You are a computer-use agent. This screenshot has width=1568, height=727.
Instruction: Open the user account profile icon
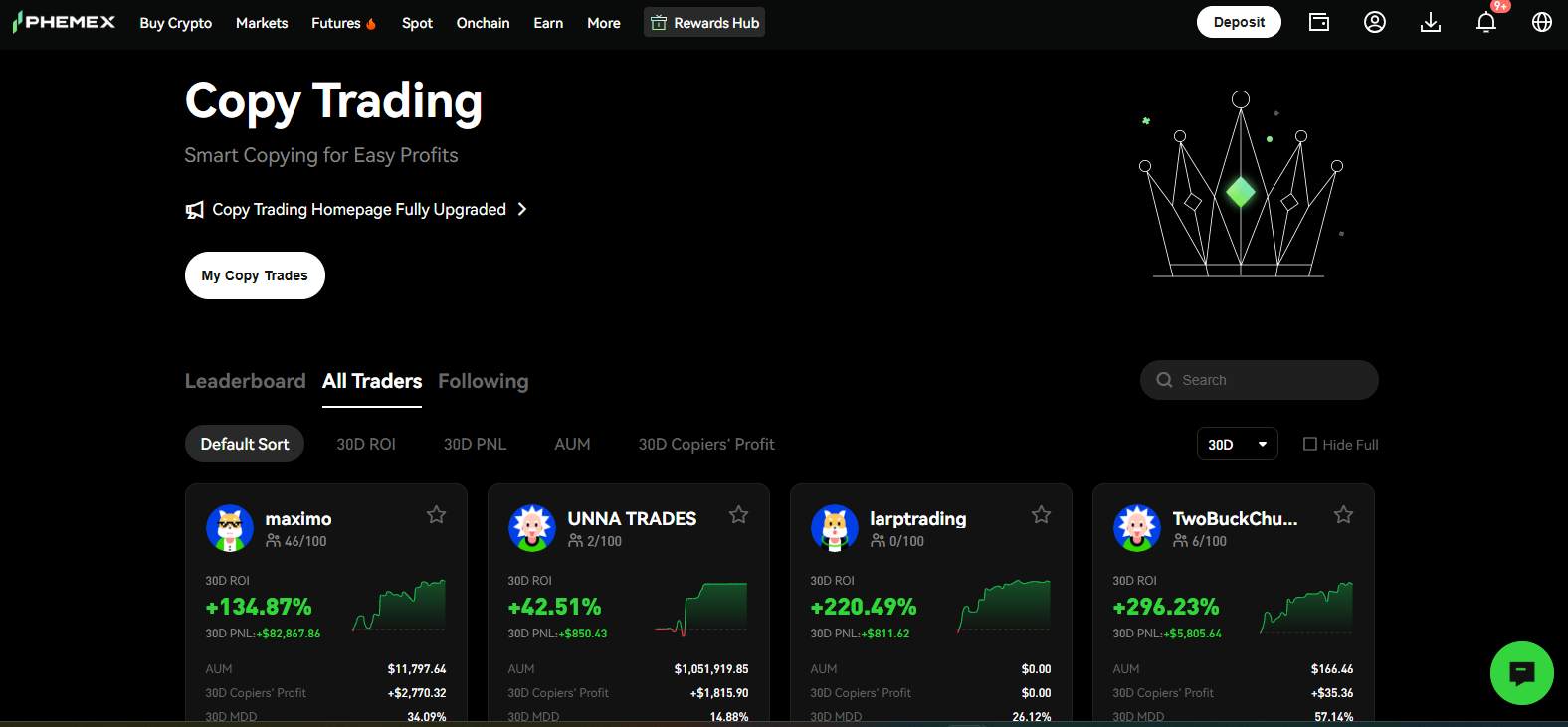coord(1375,22)
